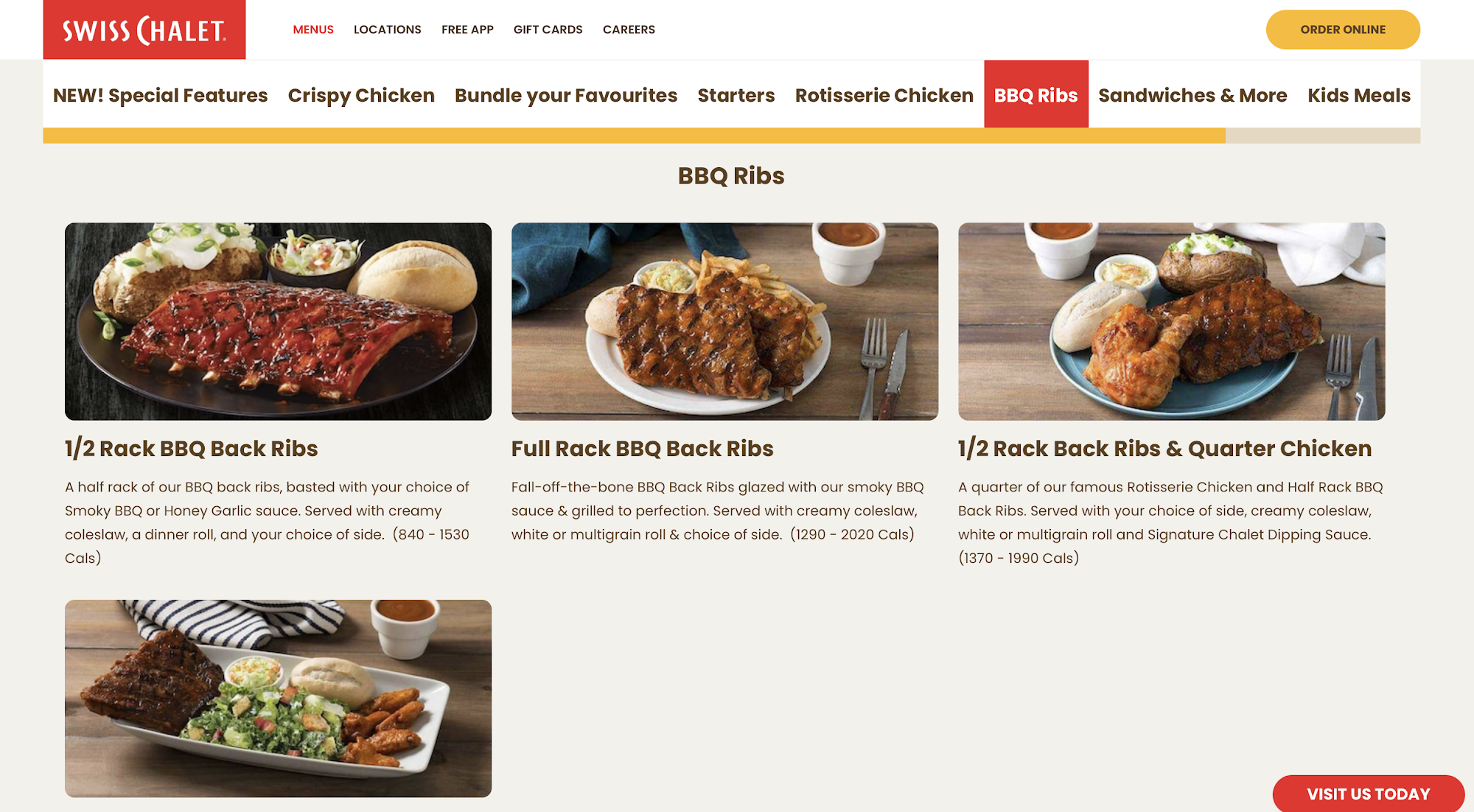The image size is (1474, 812).
Task: Select the Kids Meals tab
Action: (1359, 95)
